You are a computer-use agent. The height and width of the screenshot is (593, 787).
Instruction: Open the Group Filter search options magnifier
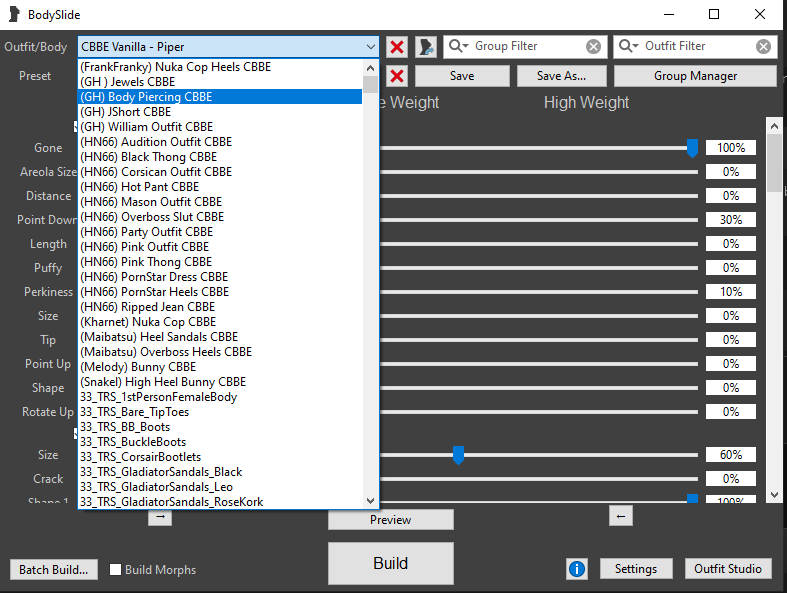pos(458,46)
